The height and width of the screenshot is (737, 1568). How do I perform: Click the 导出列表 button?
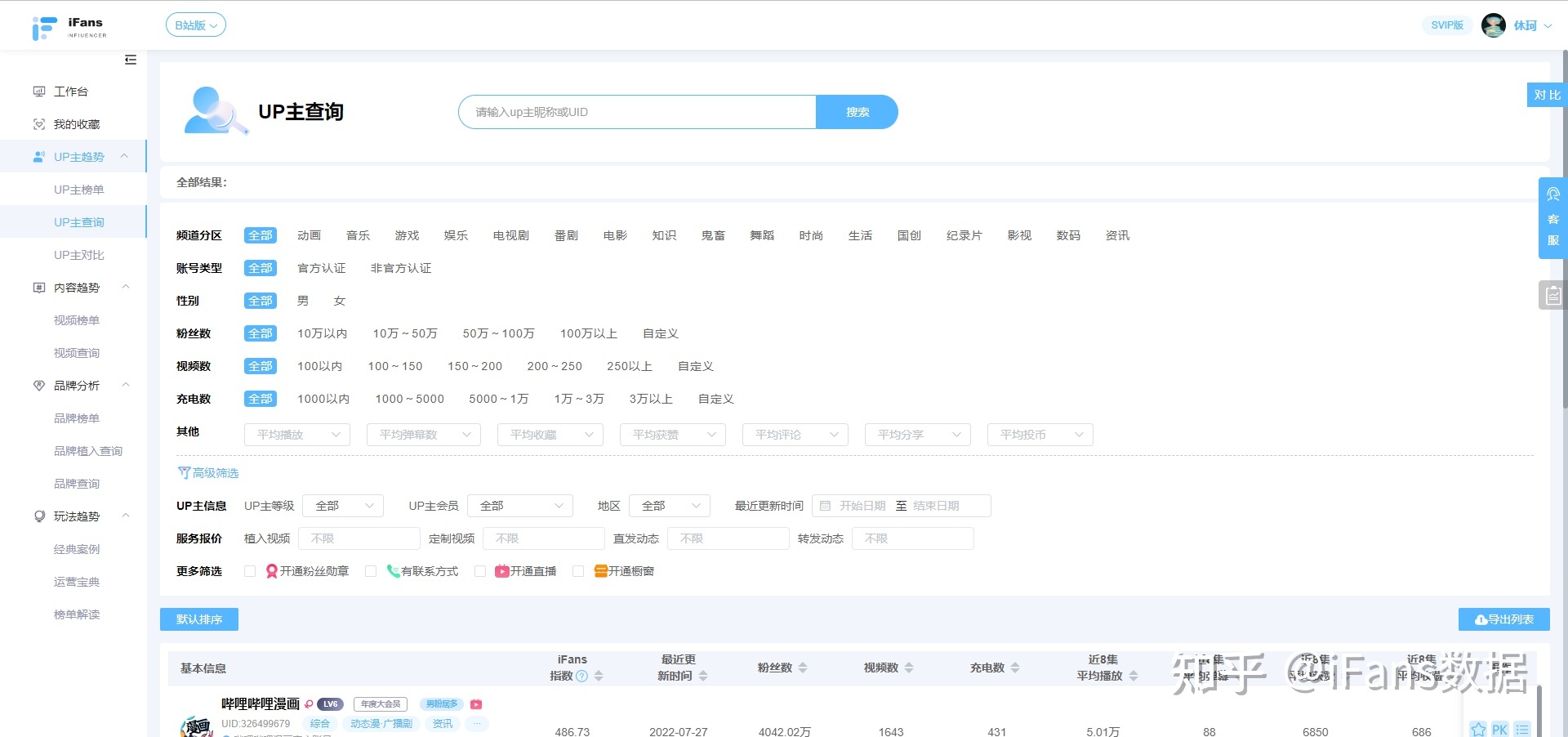(x=1504, y=619)
